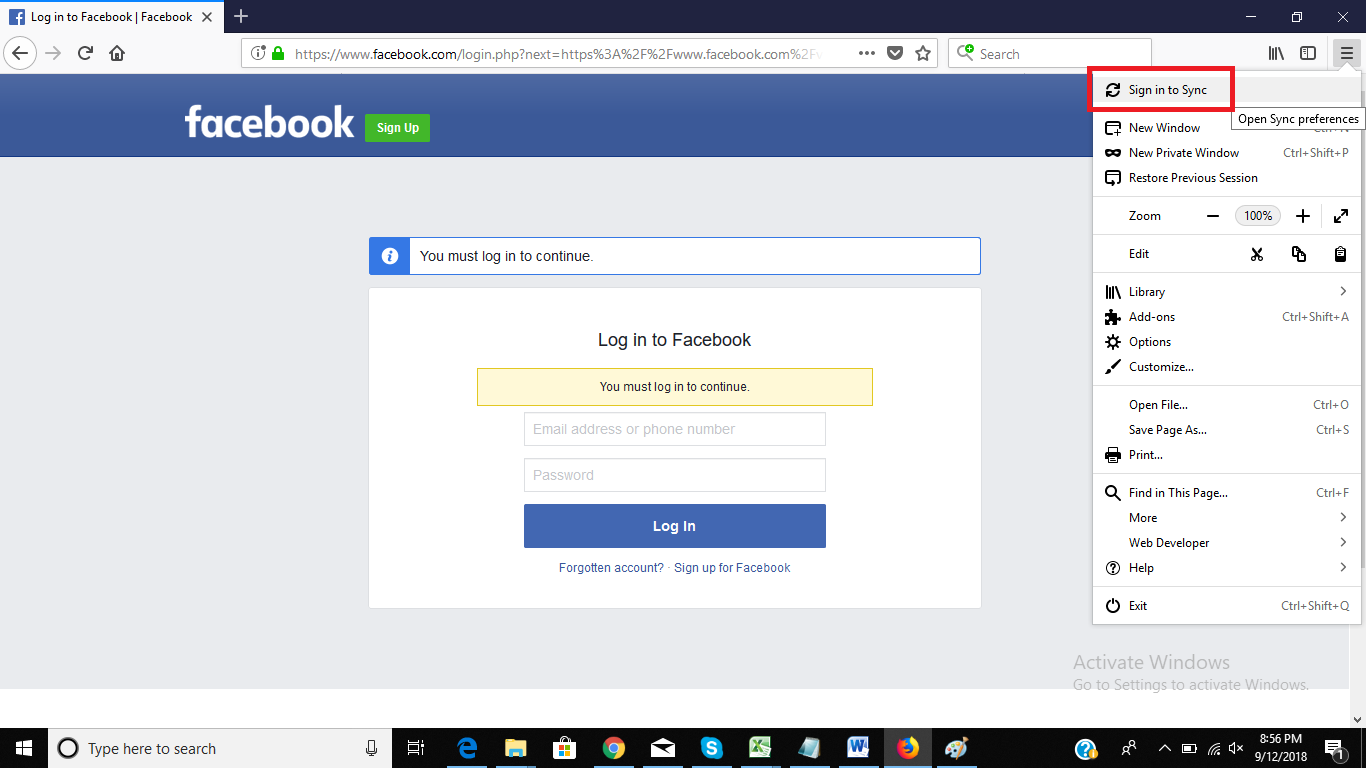Click Sign in to Sync
This screenshot has width=1366, height=768.
pos(1228,90)
